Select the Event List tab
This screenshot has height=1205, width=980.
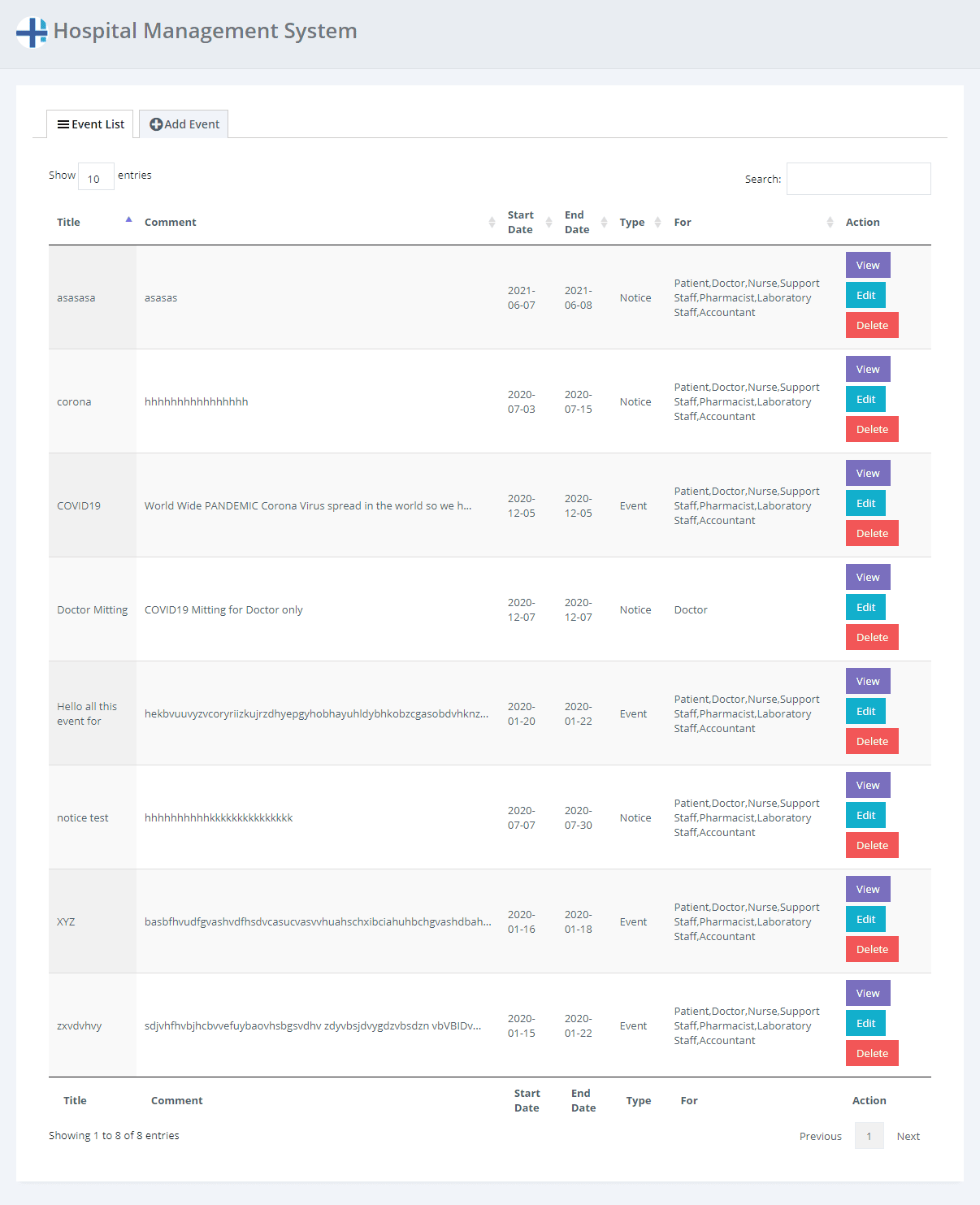89,124
